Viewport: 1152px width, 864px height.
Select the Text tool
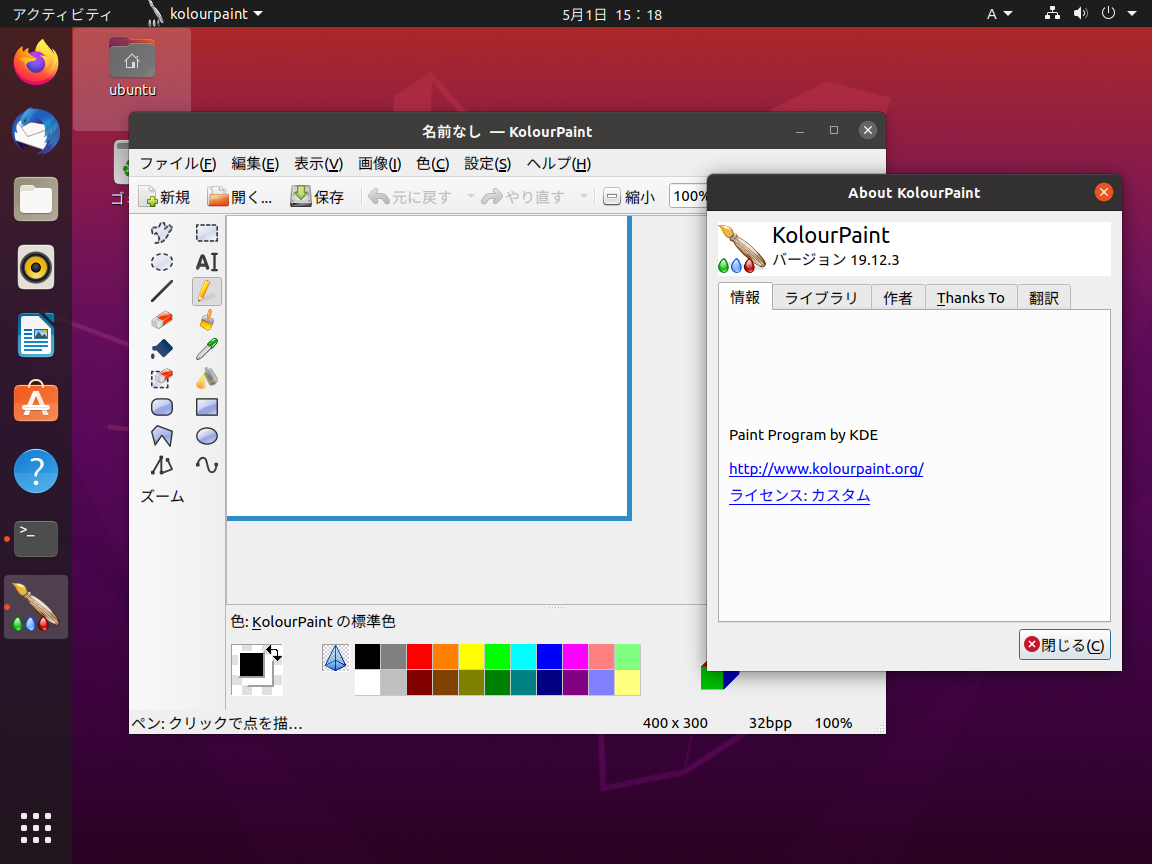pyautogui.click(x=206, y=262)
